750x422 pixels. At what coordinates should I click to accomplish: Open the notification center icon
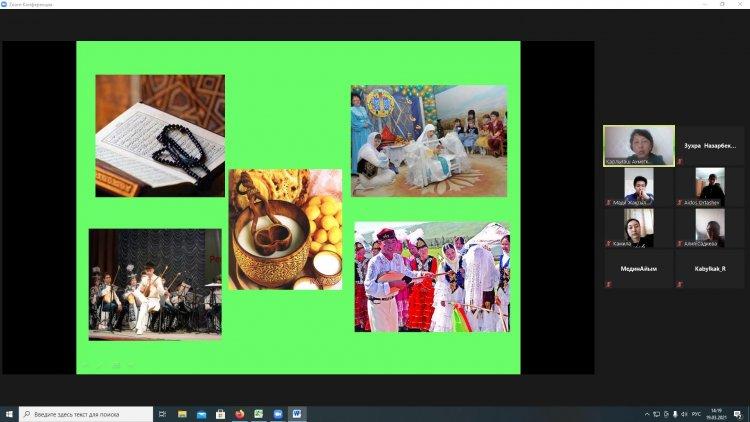click(x=739, y=413)
